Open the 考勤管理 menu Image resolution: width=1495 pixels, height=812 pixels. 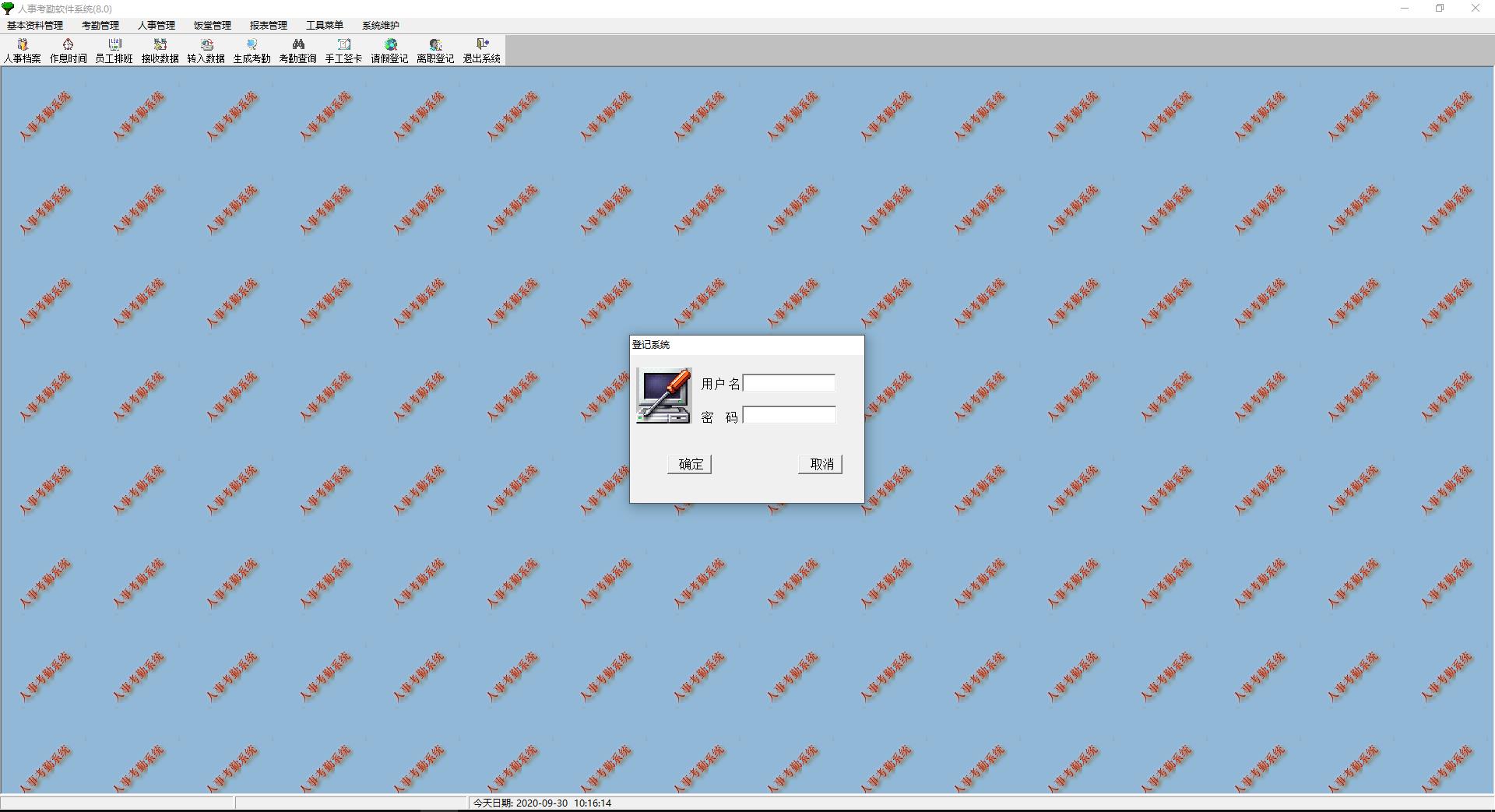click(x=100, y=25)
